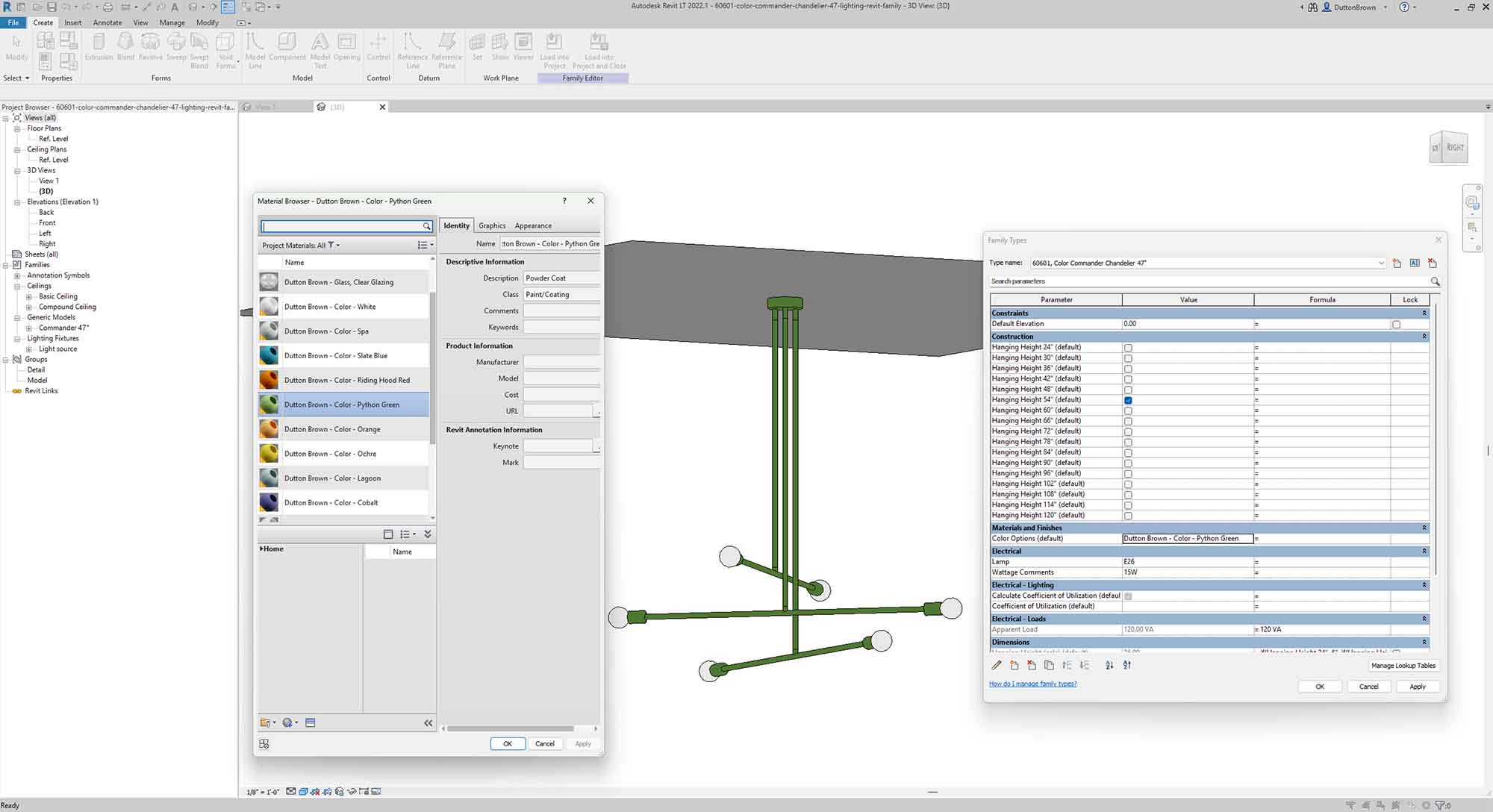Enable Calculate Coefficient of Utilization checkbox
The width and height of the screenshot is (1493, 812).
[1128, 596]
